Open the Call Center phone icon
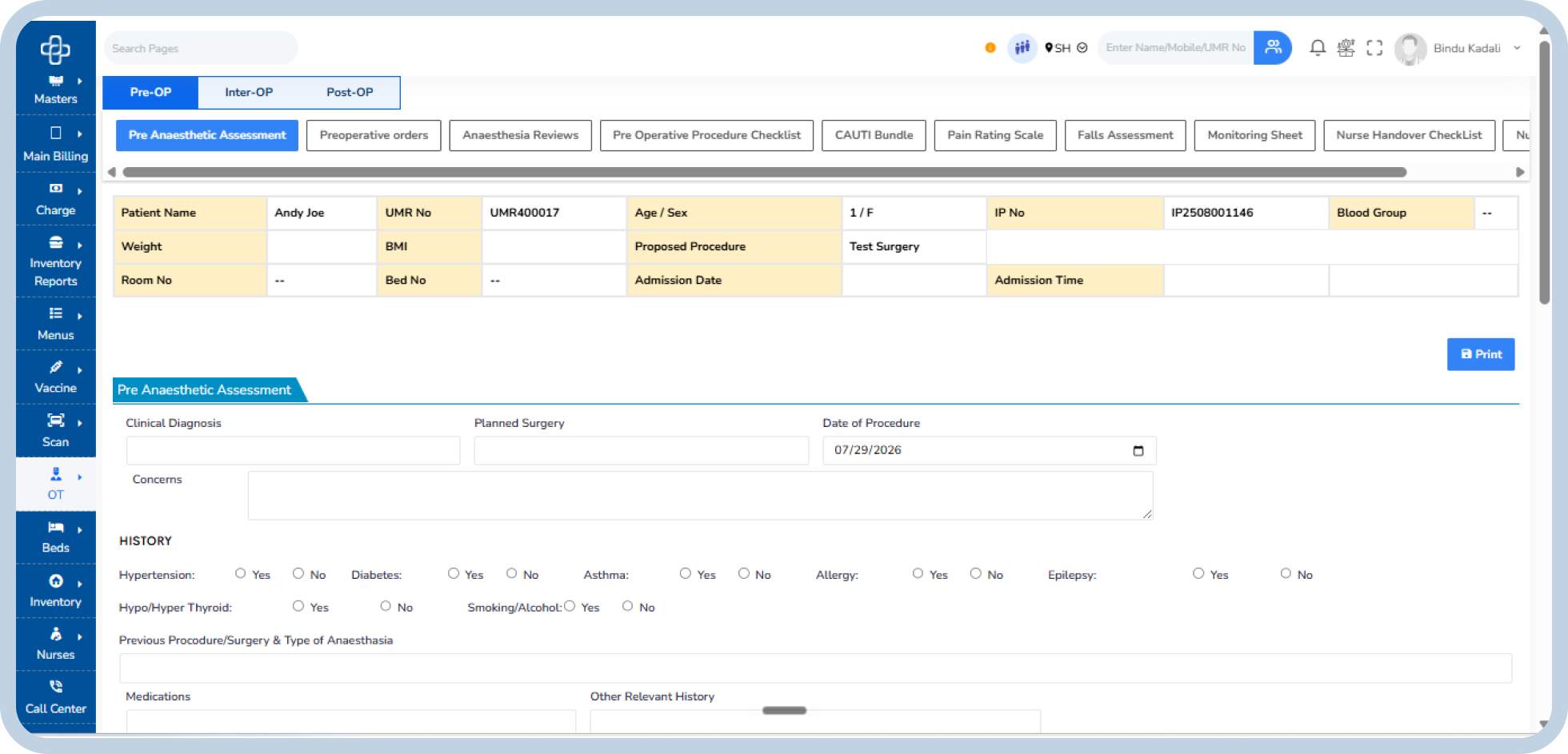 pos(56,686)
